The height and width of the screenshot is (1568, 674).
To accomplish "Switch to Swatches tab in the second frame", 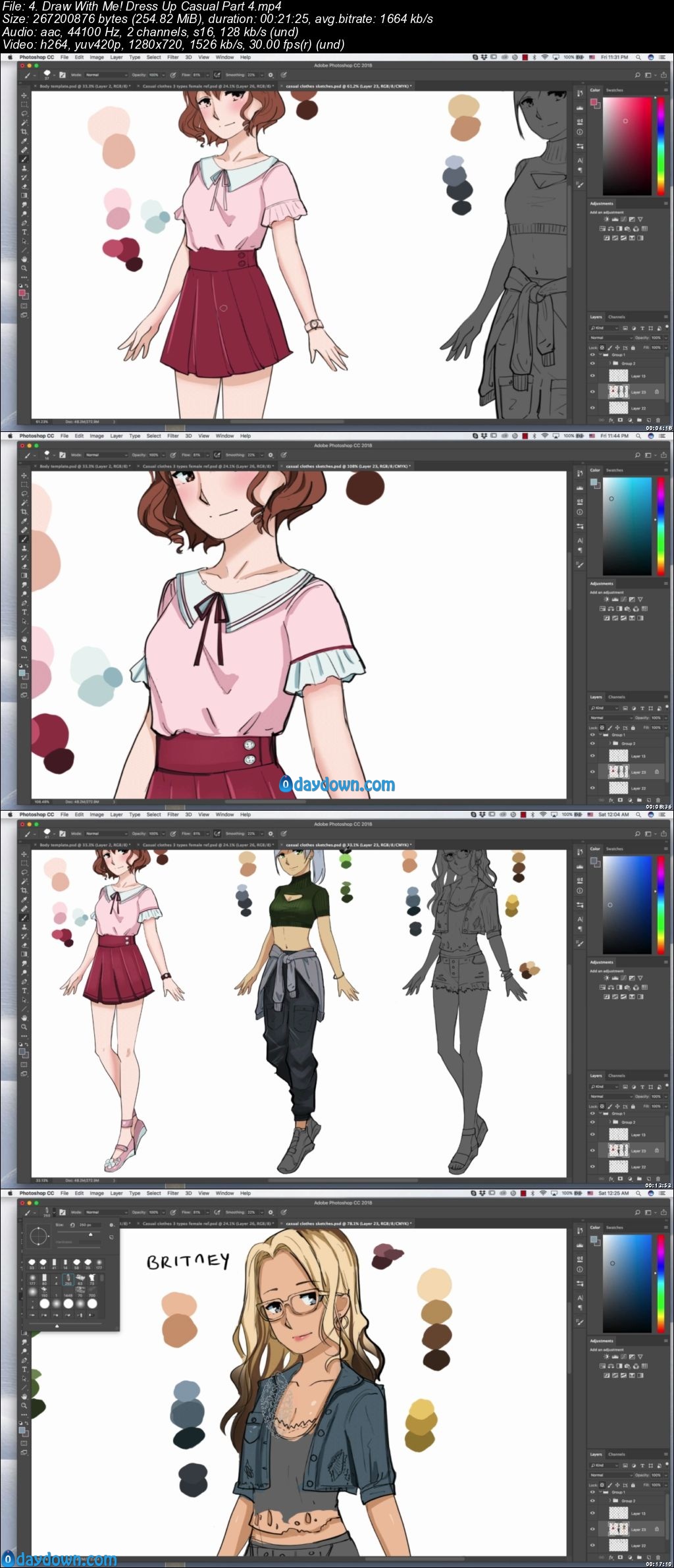I will click(614, 470).
